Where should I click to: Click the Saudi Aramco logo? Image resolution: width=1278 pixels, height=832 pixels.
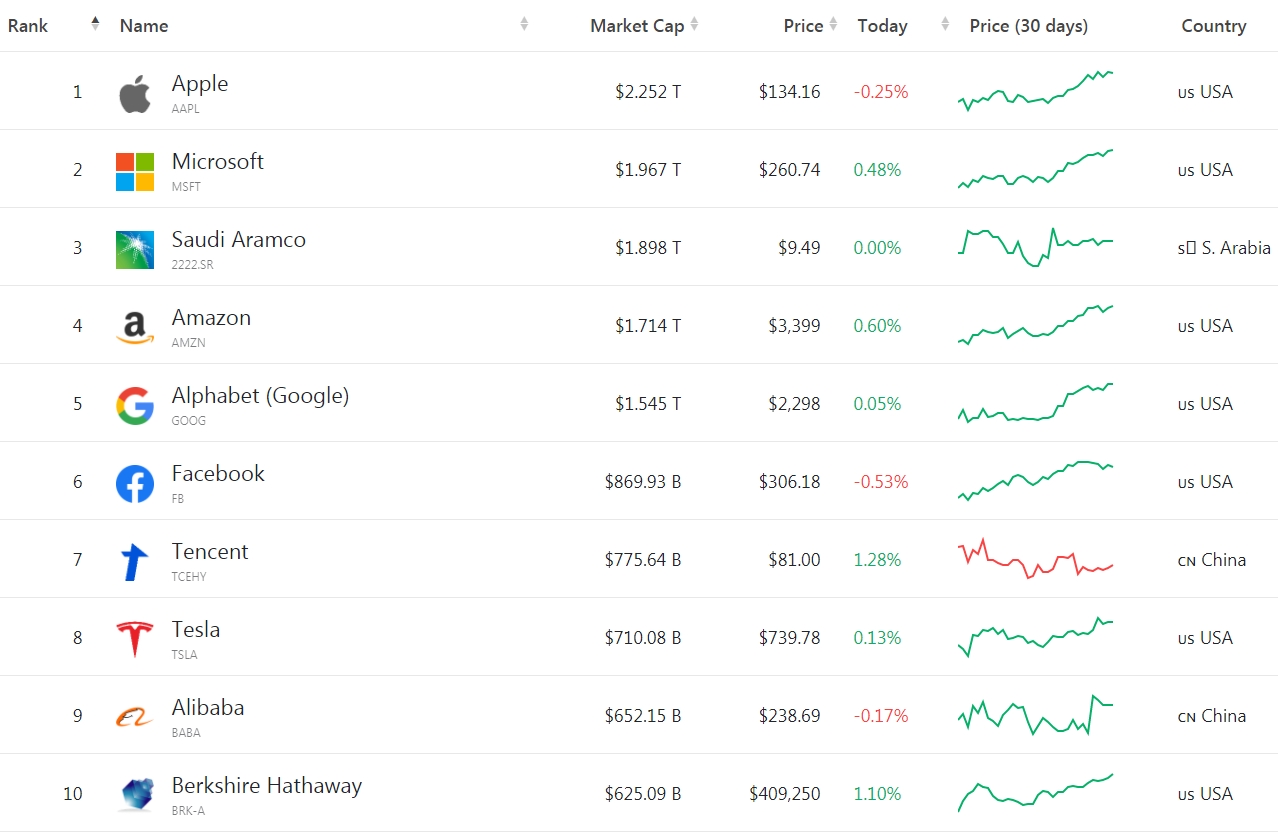[135, 250]
